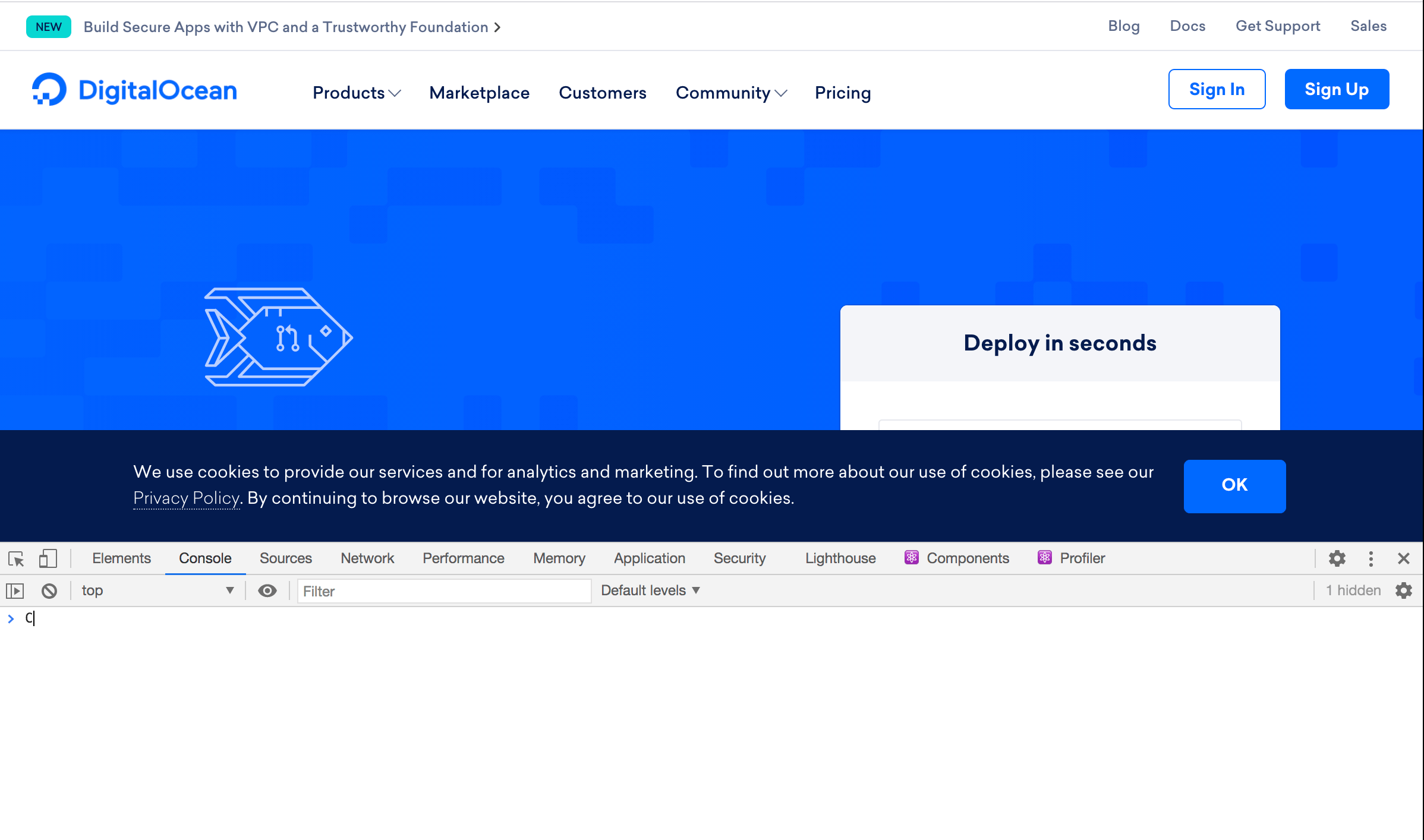Image resolution: width=1424 pixels, height=840 pixels.
Task: Reveal the 1 hidden console message
Action: coord(1353,590)
